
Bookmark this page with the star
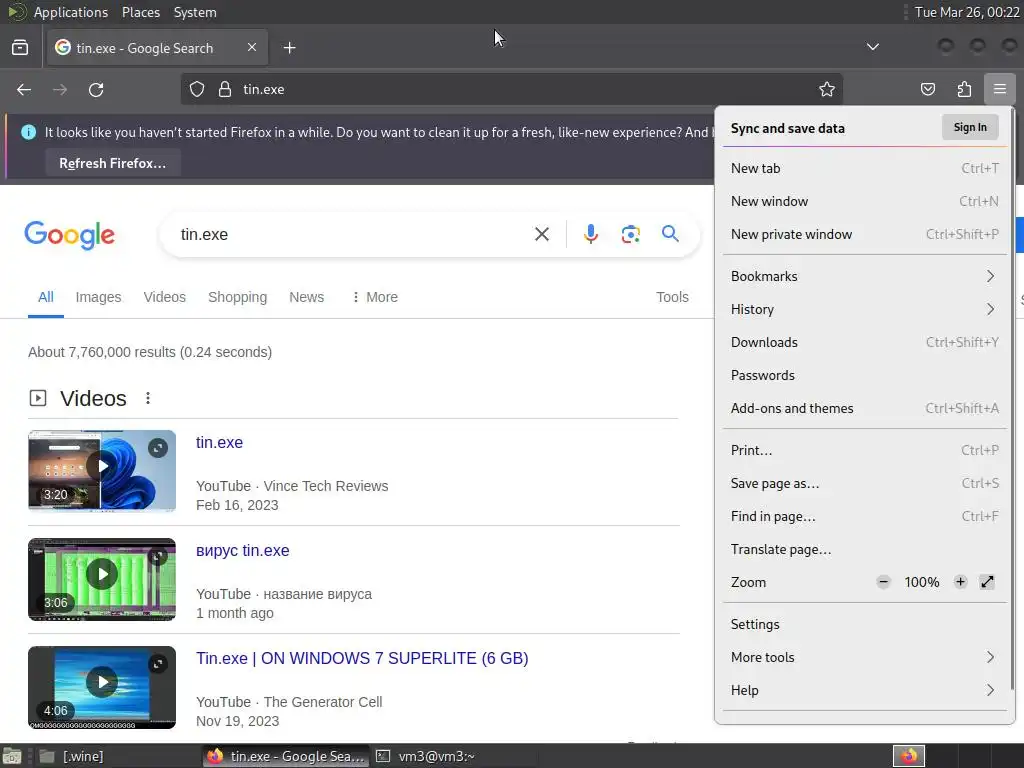827,89
